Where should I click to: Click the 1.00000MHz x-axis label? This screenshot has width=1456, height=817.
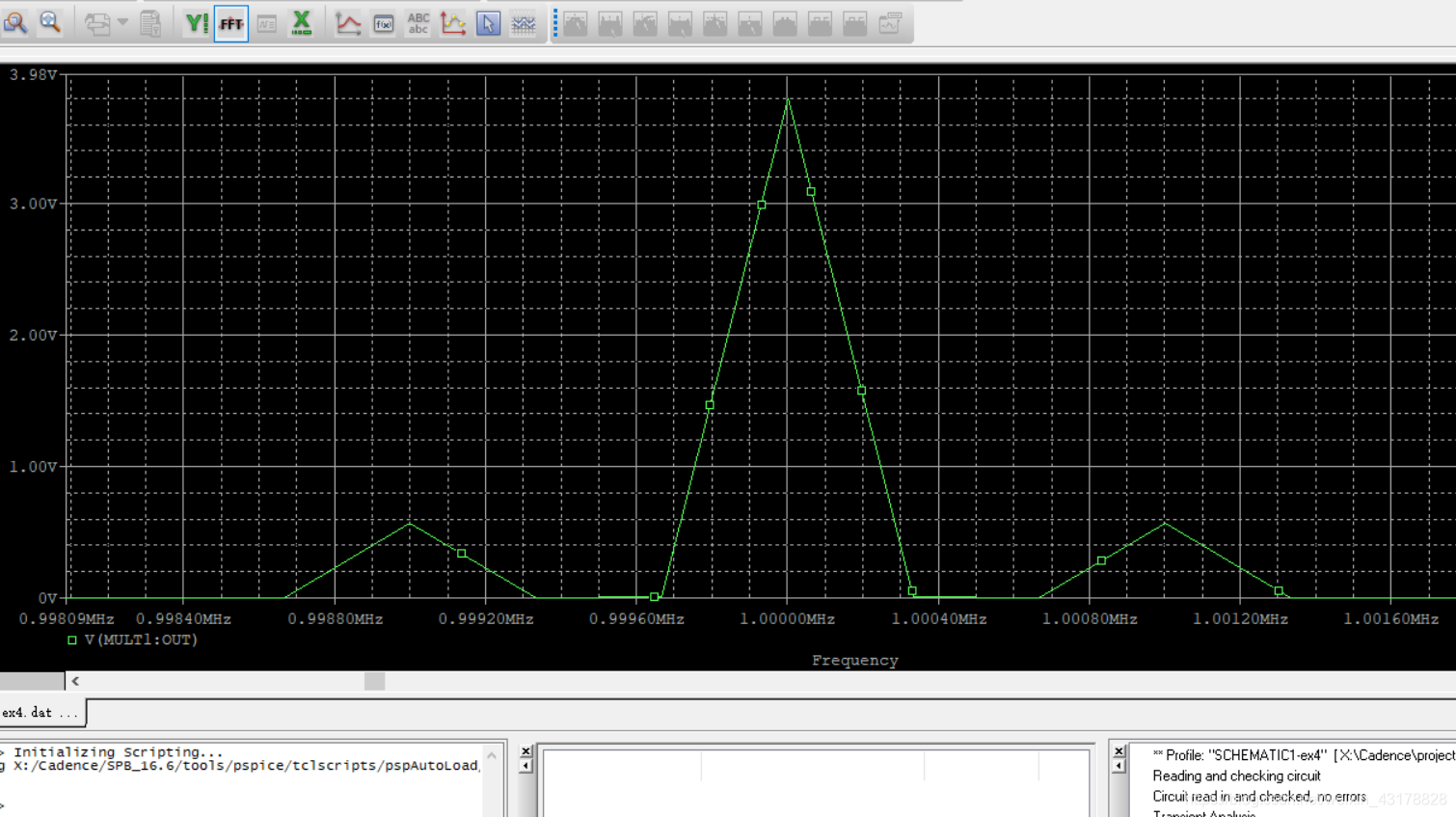click(787, 619)
